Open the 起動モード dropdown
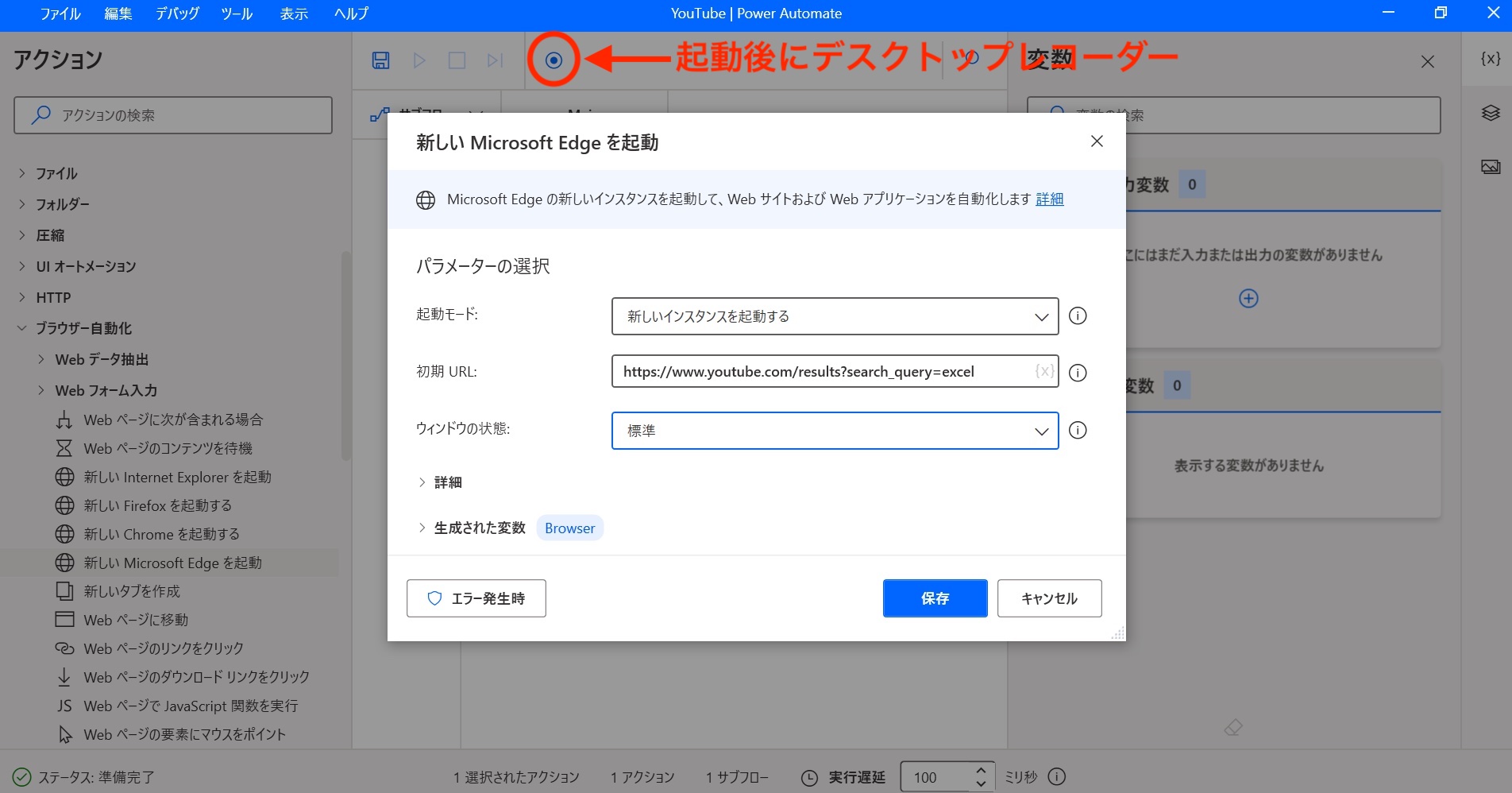 pos(835,316)
